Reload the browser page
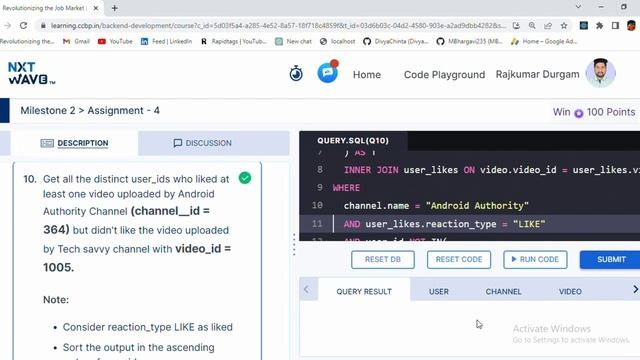This screenshot has width=640, height=360. (23, 25)
